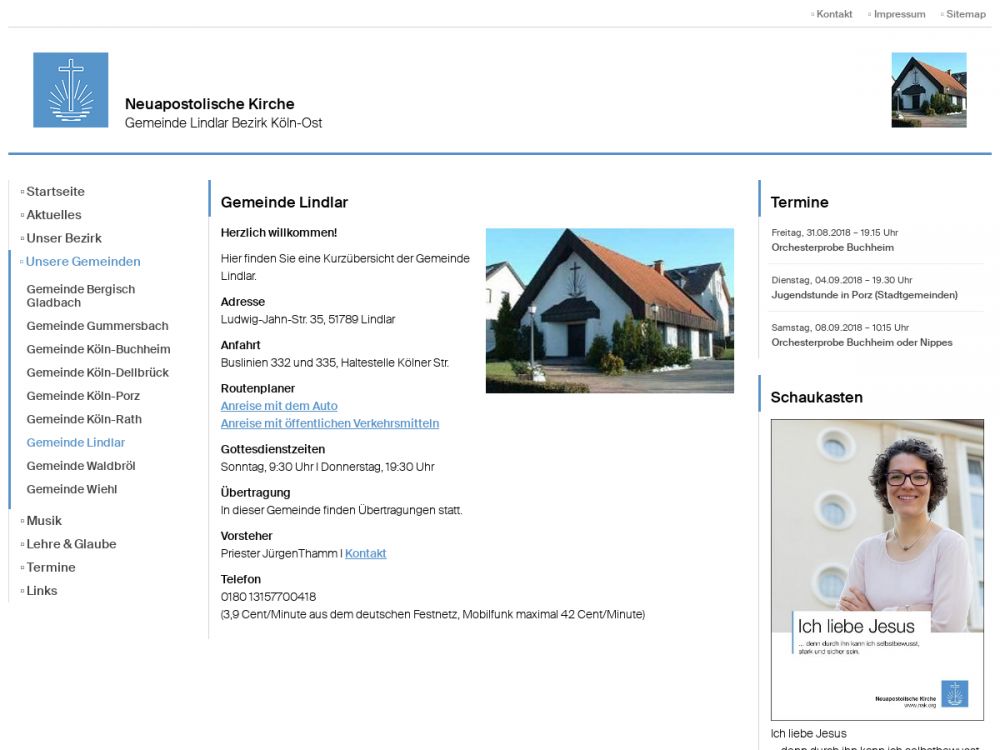Click the Neuapostolische Kirche cross logo
The width and height of the screenshot is (1000, 750).
tap(70, 90)
